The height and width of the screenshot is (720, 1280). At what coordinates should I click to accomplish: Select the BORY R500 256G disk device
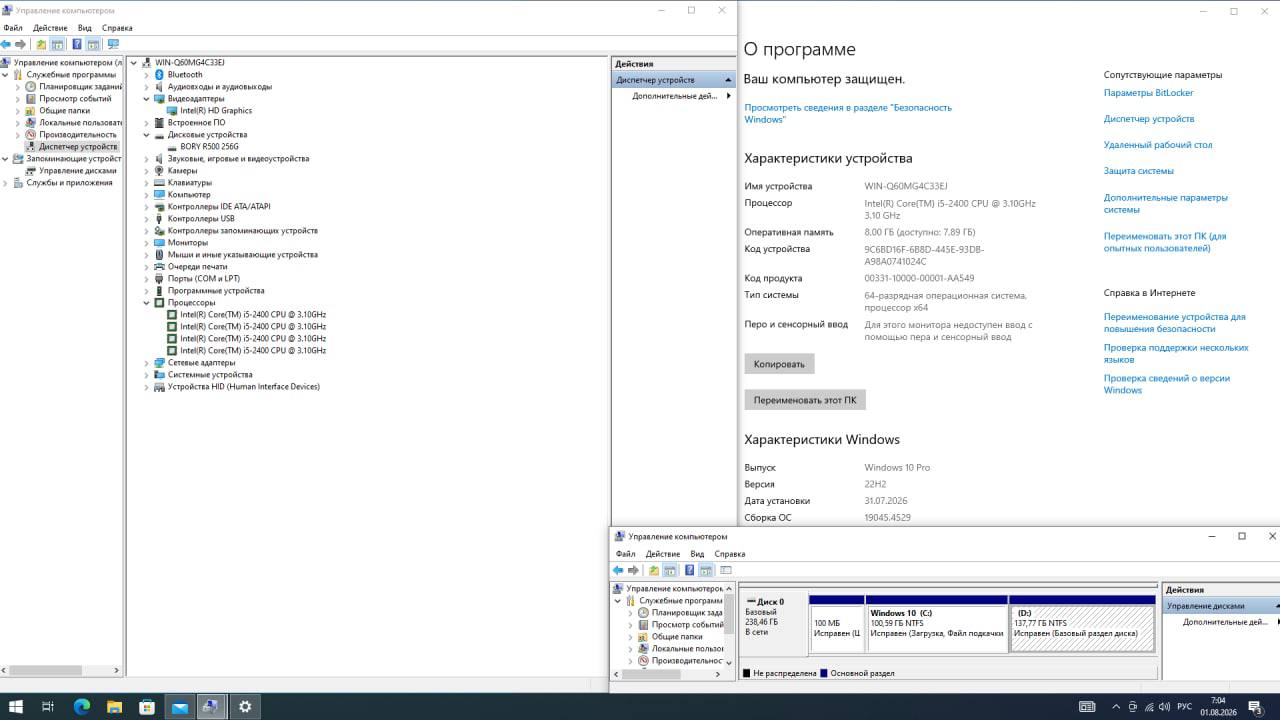209,147
